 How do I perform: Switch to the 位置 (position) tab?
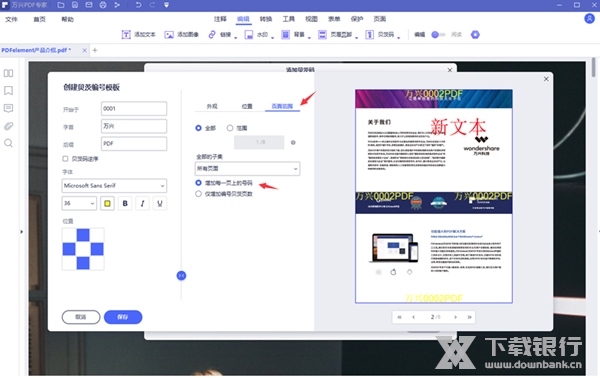tap(247, 106)
